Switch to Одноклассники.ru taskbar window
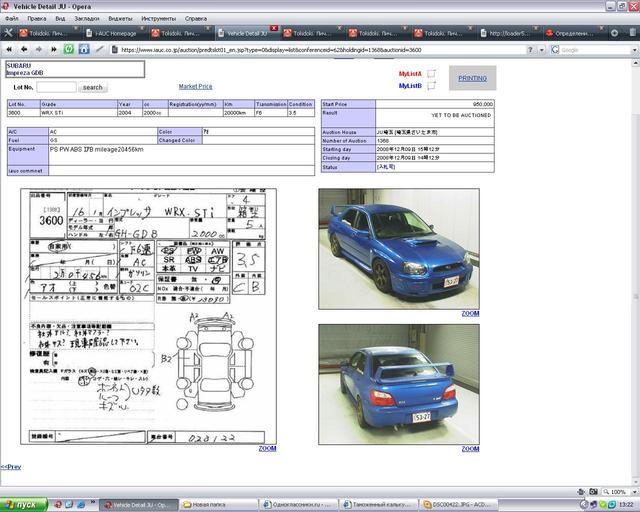 pyautogui.click(x=298, y=505)
